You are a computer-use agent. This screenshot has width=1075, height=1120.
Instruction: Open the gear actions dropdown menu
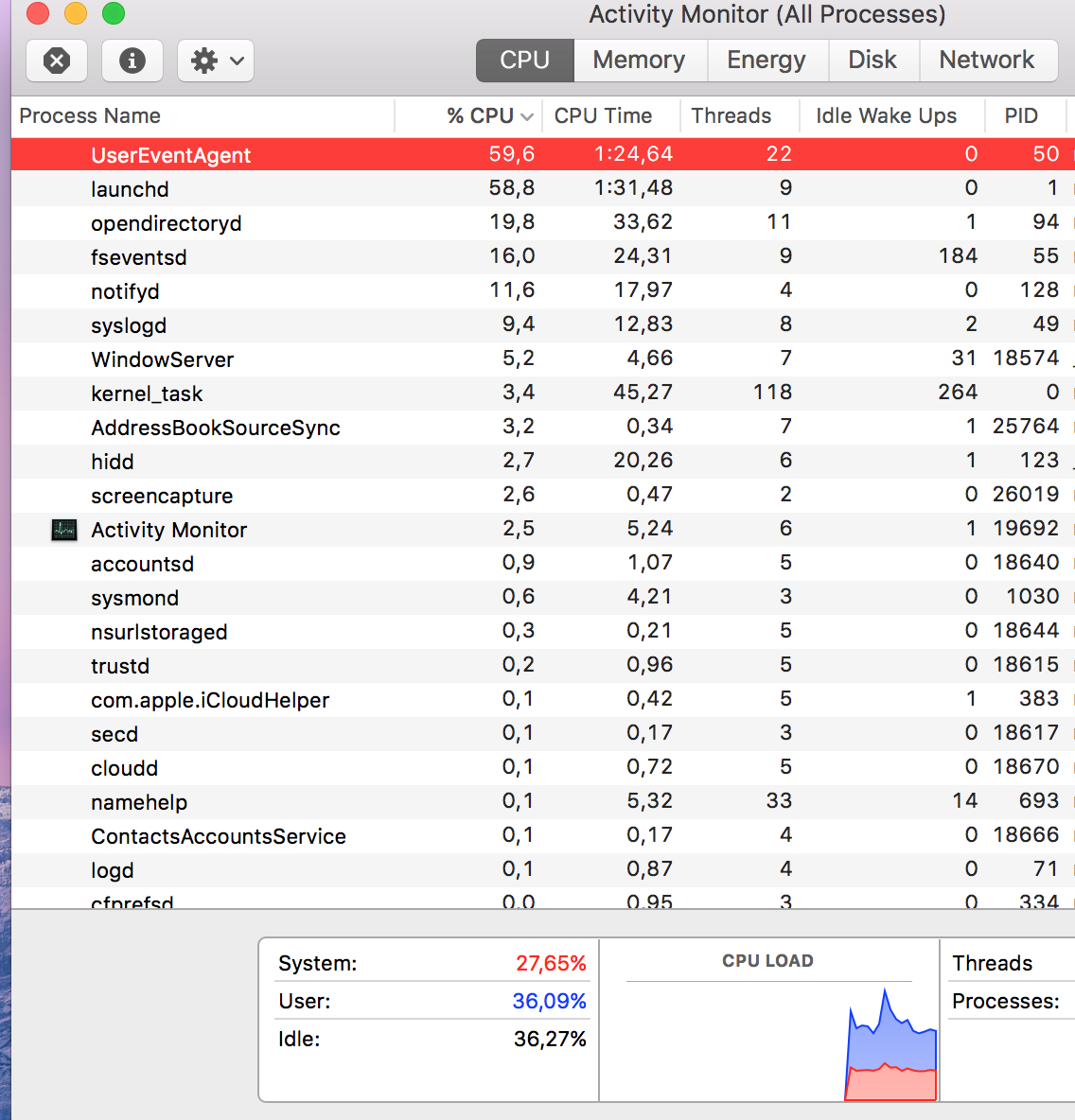pyautogui.click(x=215, y=61)
